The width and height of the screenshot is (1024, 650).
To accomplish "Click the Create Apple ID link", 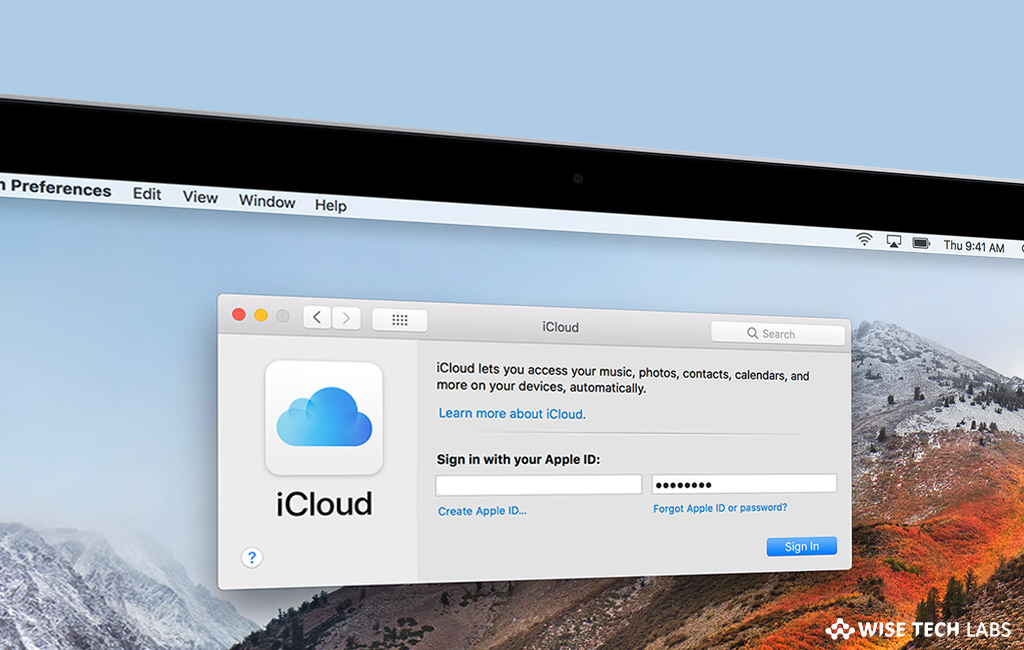I will (482, 511).
